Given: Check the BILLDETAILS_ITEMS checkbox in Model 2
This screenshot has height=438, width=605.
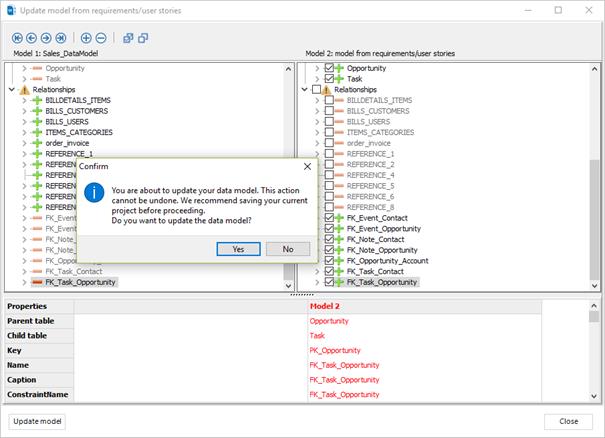Looking at the screenshot, I should [x=329, y=100].
